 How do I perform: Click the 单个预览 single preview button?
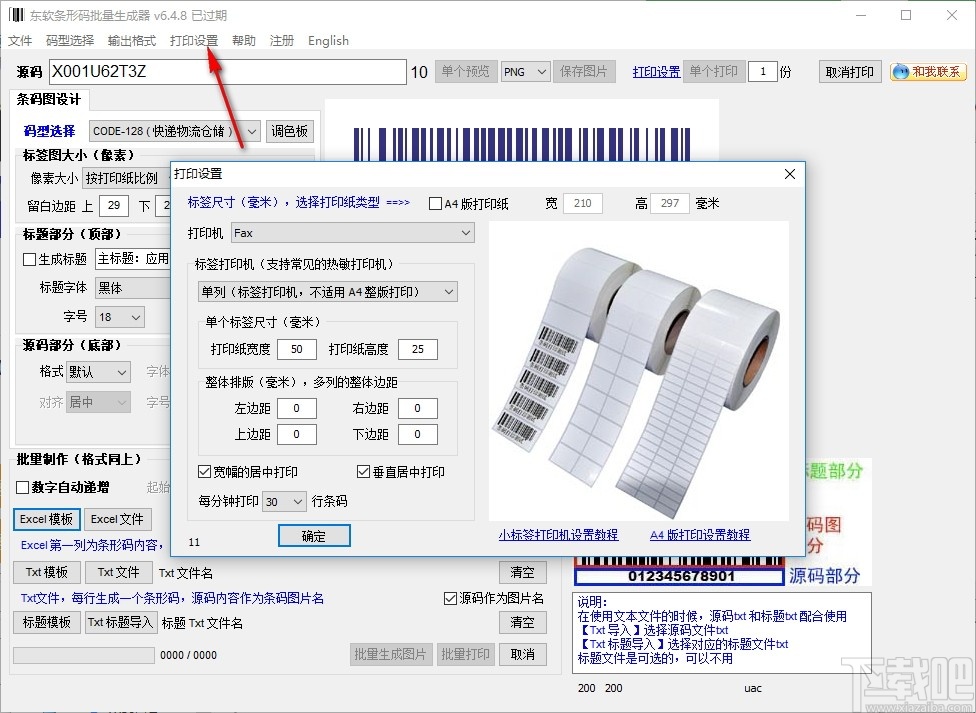point(466,71)
